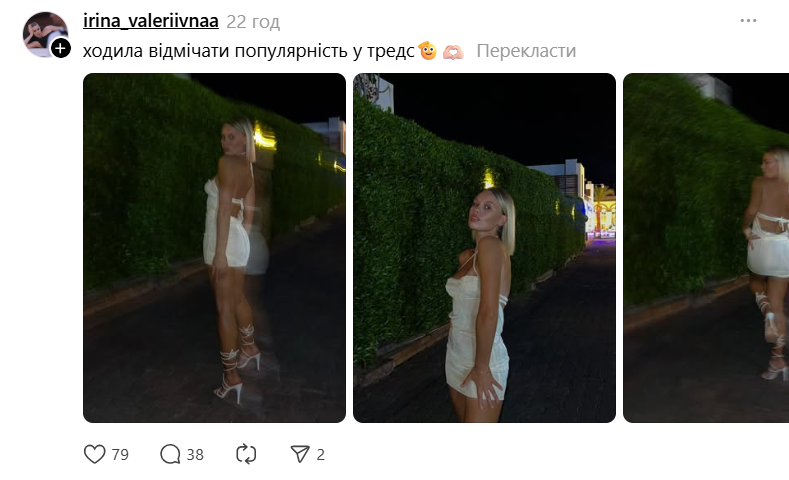Translate post with Перекласти
The image size is (789, 480).
pos(526,51)
